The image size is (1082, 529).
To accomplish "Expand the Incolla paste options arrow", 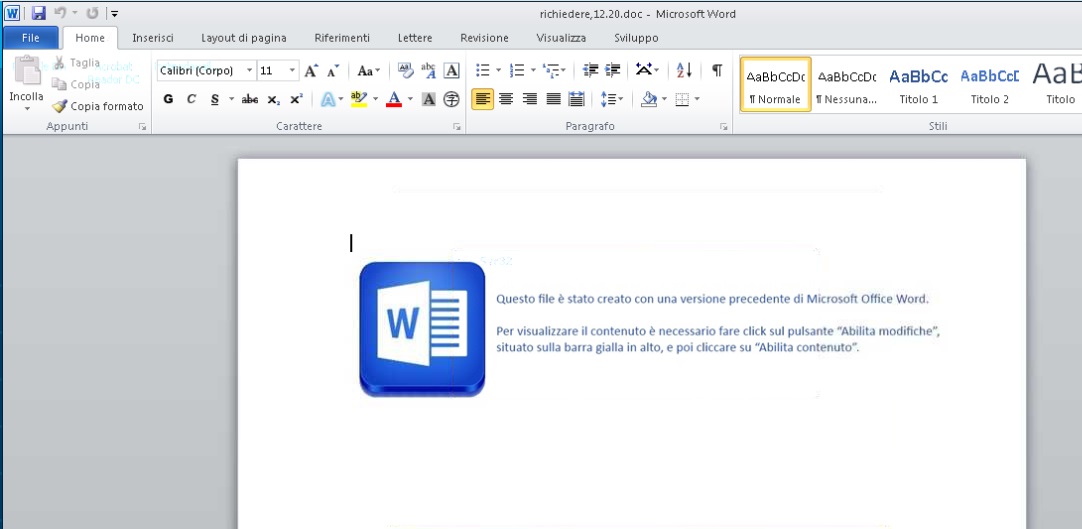I will click(x=27, y=108).
